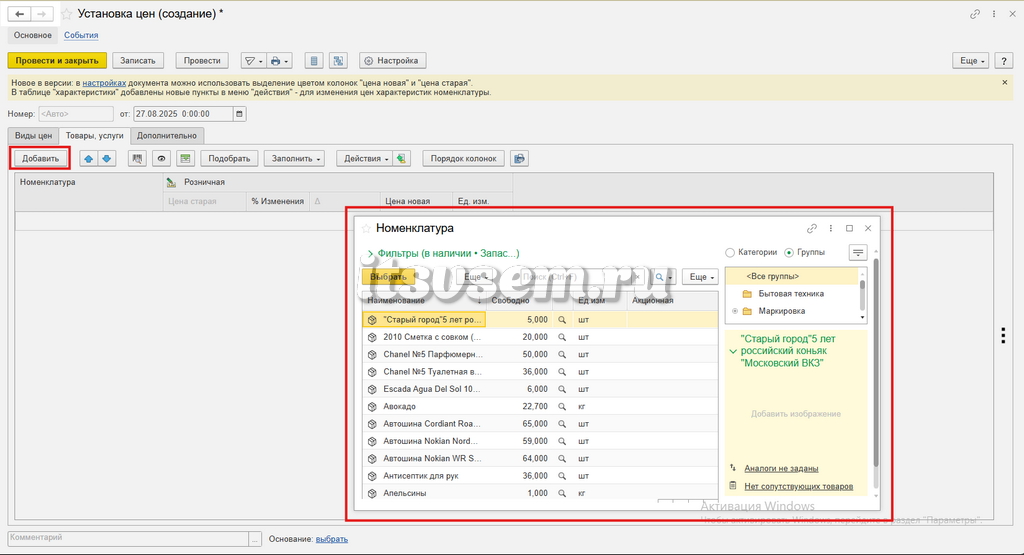This screenshot has height=555, width=1024.
Task: Expand the Маркировка folder
Action: (735, 311)
